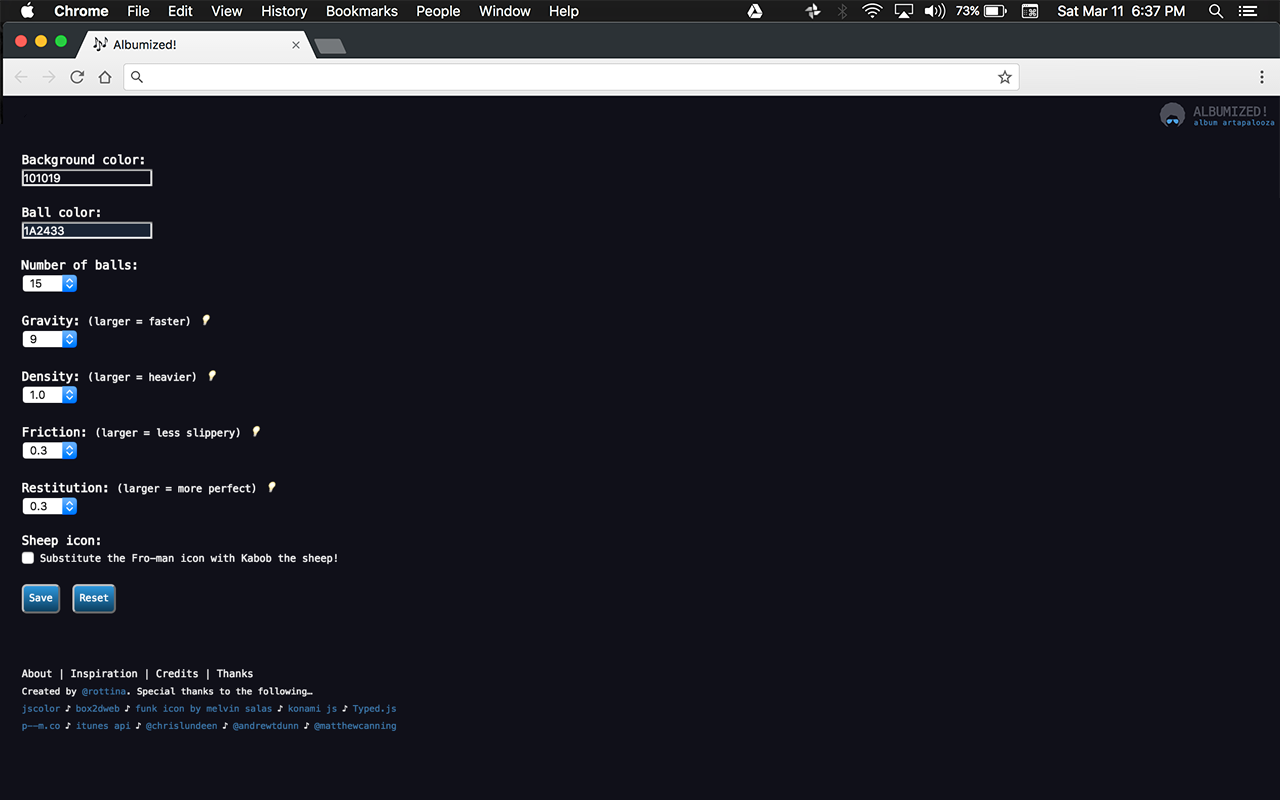
Task: Open the People menu
Action: pyautogui.click(x=438, y=11)
